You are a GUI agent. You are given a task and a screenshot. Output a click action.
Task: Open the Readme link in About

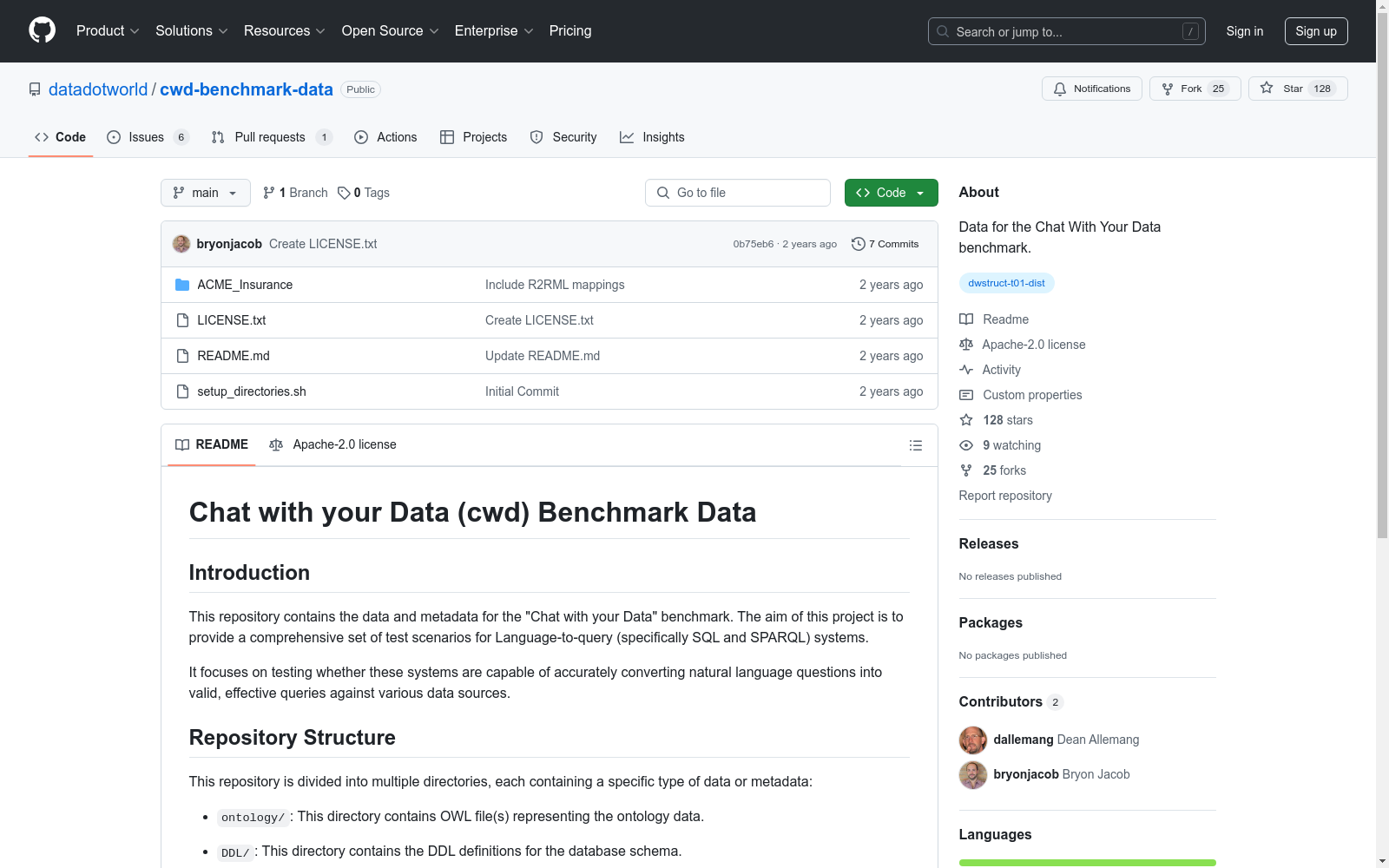pos(994,319)
